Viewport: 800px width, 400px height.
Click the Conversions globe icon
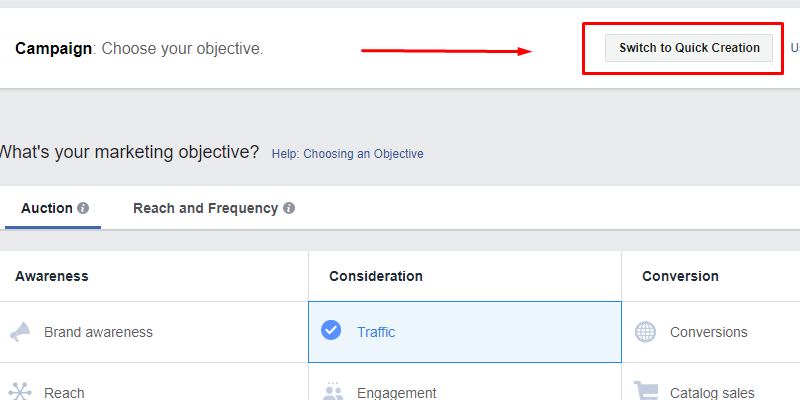[645, 332]
